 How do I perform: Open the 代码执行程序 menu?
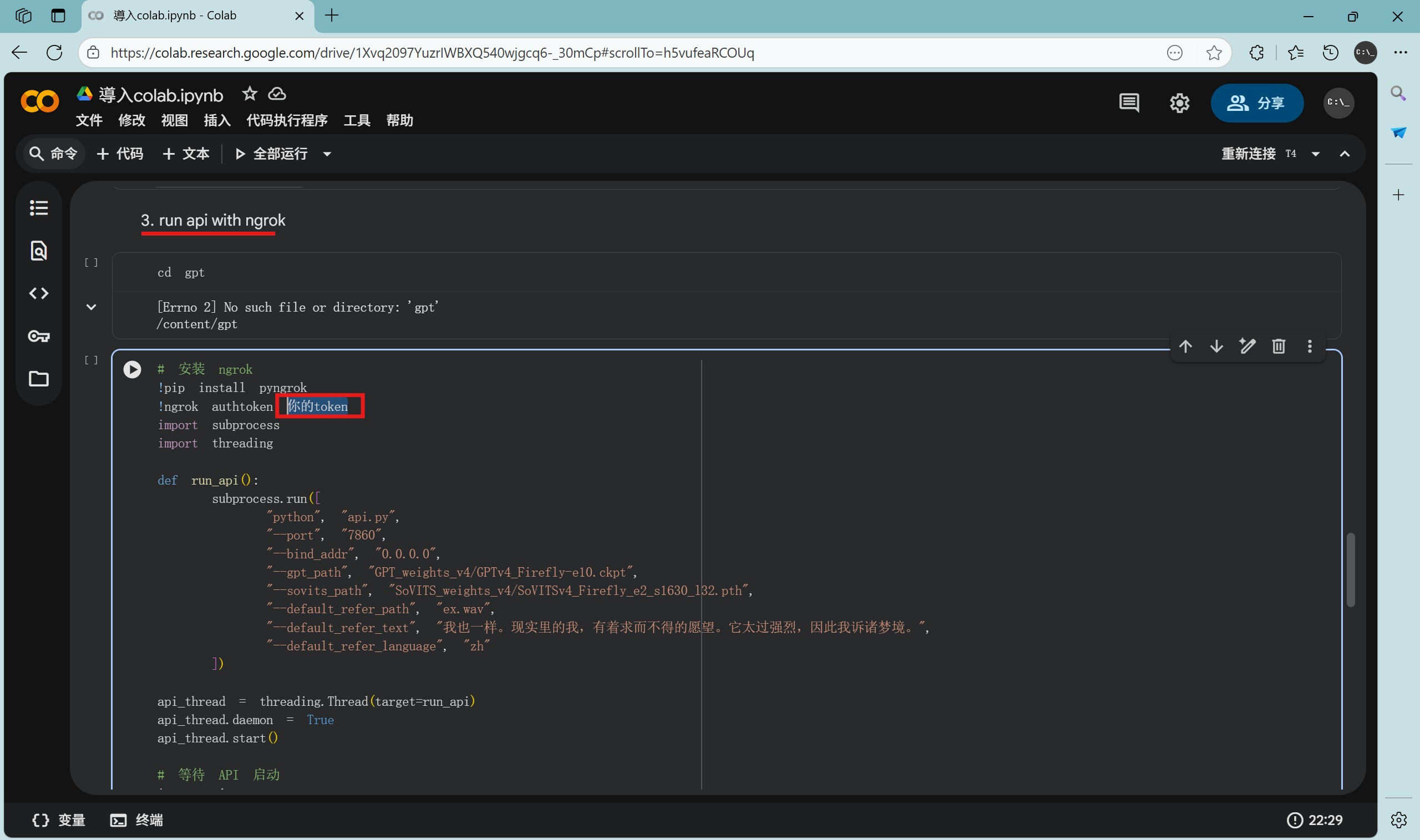pos(286,120)
